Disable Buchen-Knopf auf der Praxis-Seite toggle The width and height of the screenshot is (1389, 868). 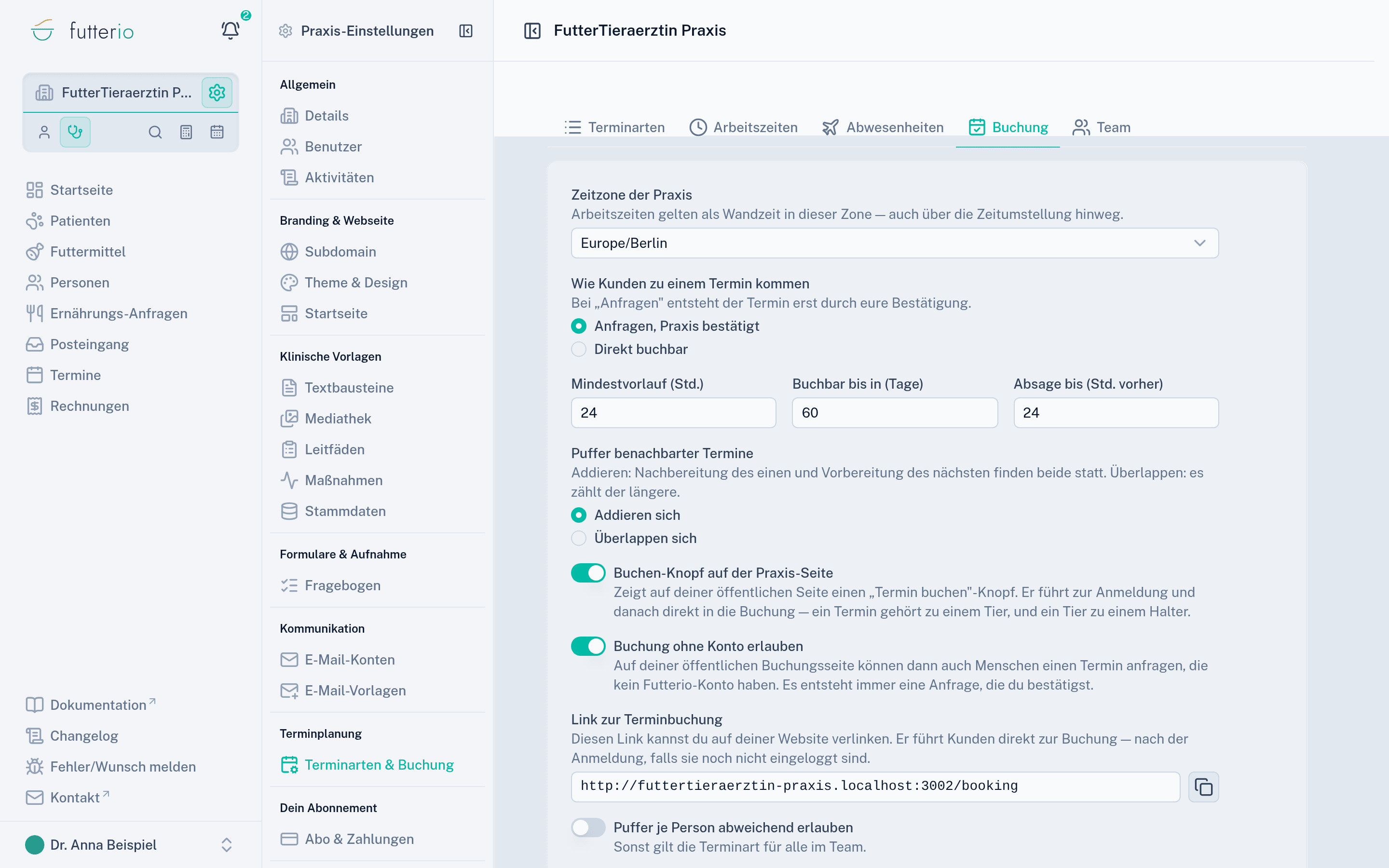[588, 573]
